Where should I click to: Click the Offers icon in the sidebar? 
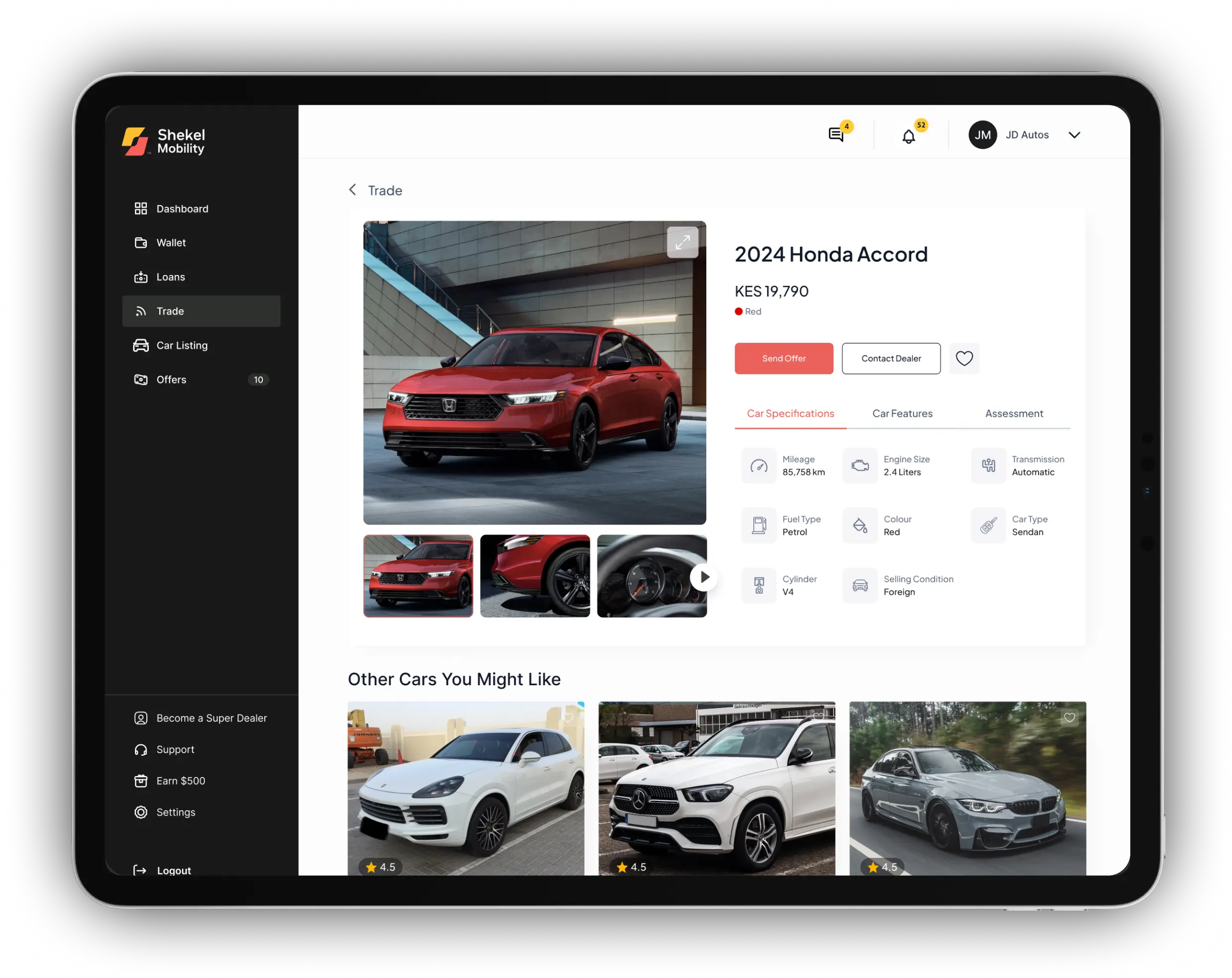point(140,380)
